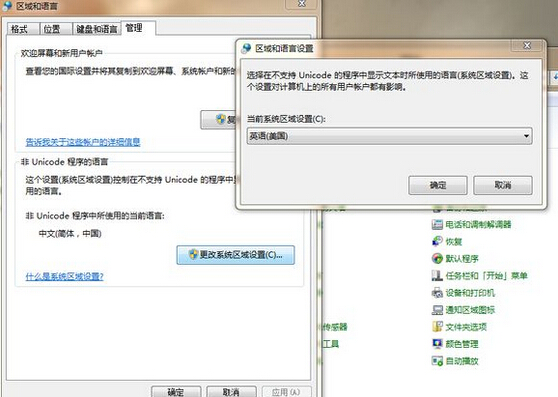Screen dimensions: 558x397
Task: Switch to the 位置 tab
Action: pos(55,29)
